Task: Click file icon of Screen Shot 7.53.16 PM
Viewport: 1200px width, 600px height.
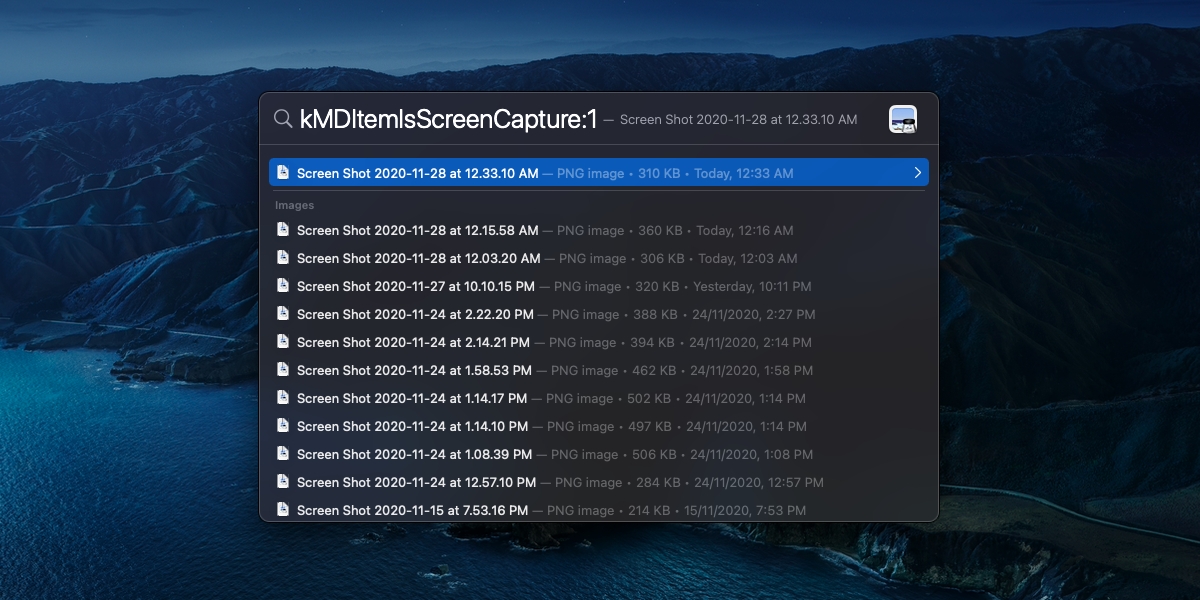Action: click(x=283, y=510)
